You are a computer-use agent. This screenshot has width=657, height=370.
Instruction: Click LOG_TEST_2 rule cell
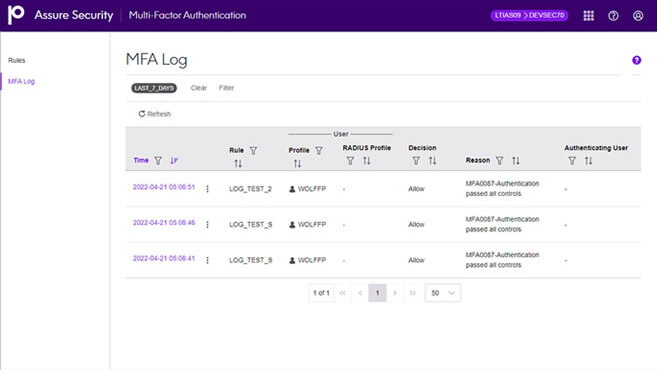(251, 189)
